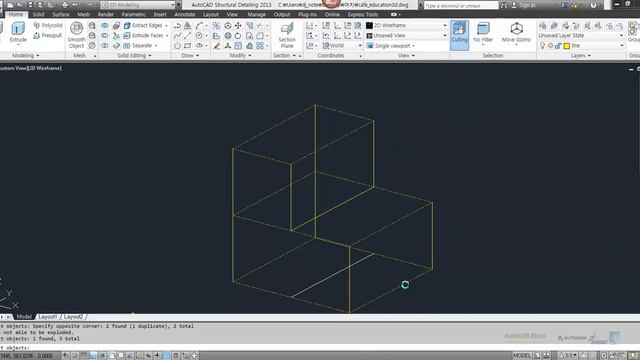Toggle MODEL space button in status bar
640x360 pixels.
pos(522,356)
